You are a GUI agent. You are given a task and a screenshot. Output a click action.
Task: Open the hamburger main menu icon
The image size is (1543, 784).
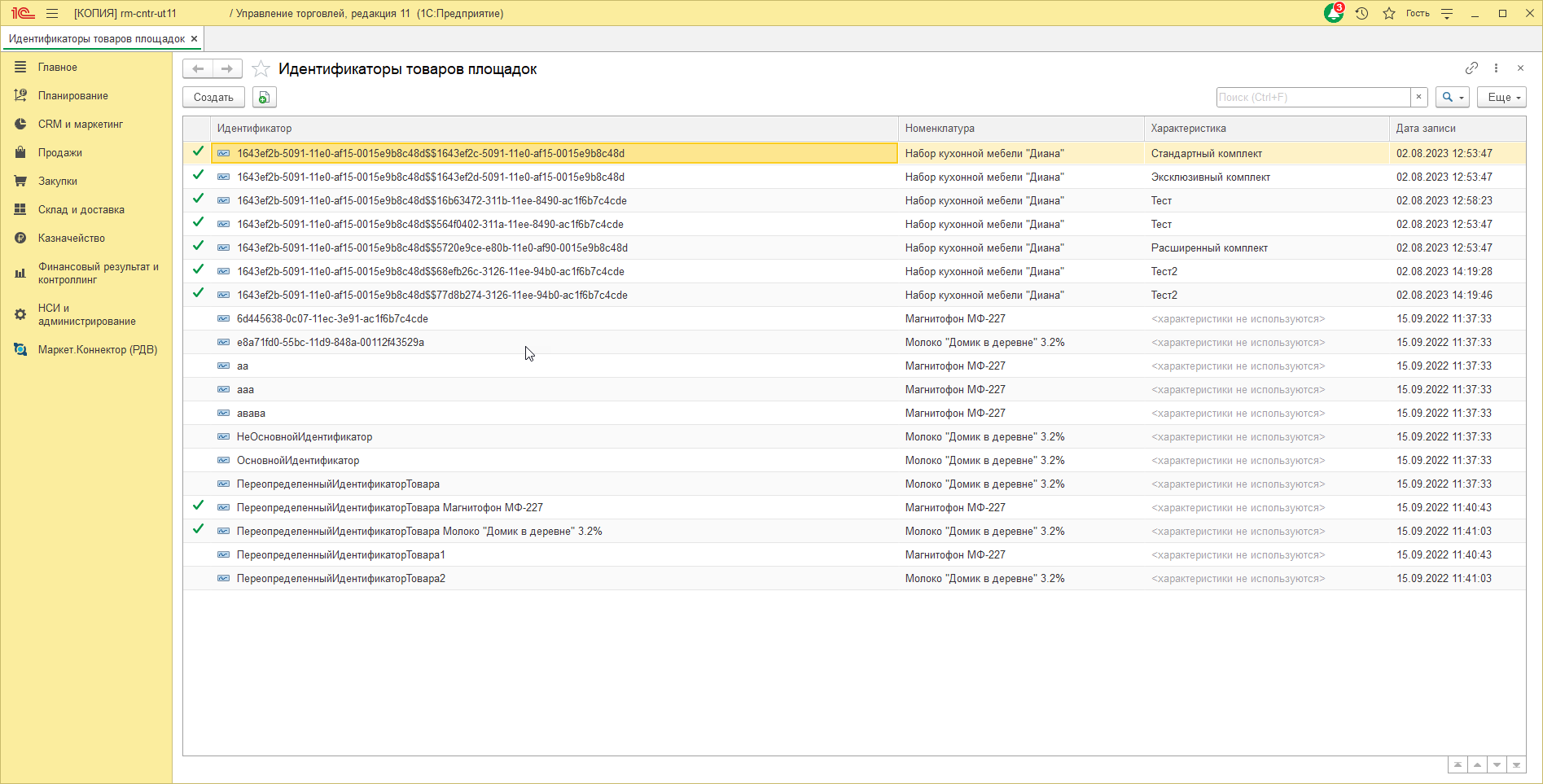52,14
